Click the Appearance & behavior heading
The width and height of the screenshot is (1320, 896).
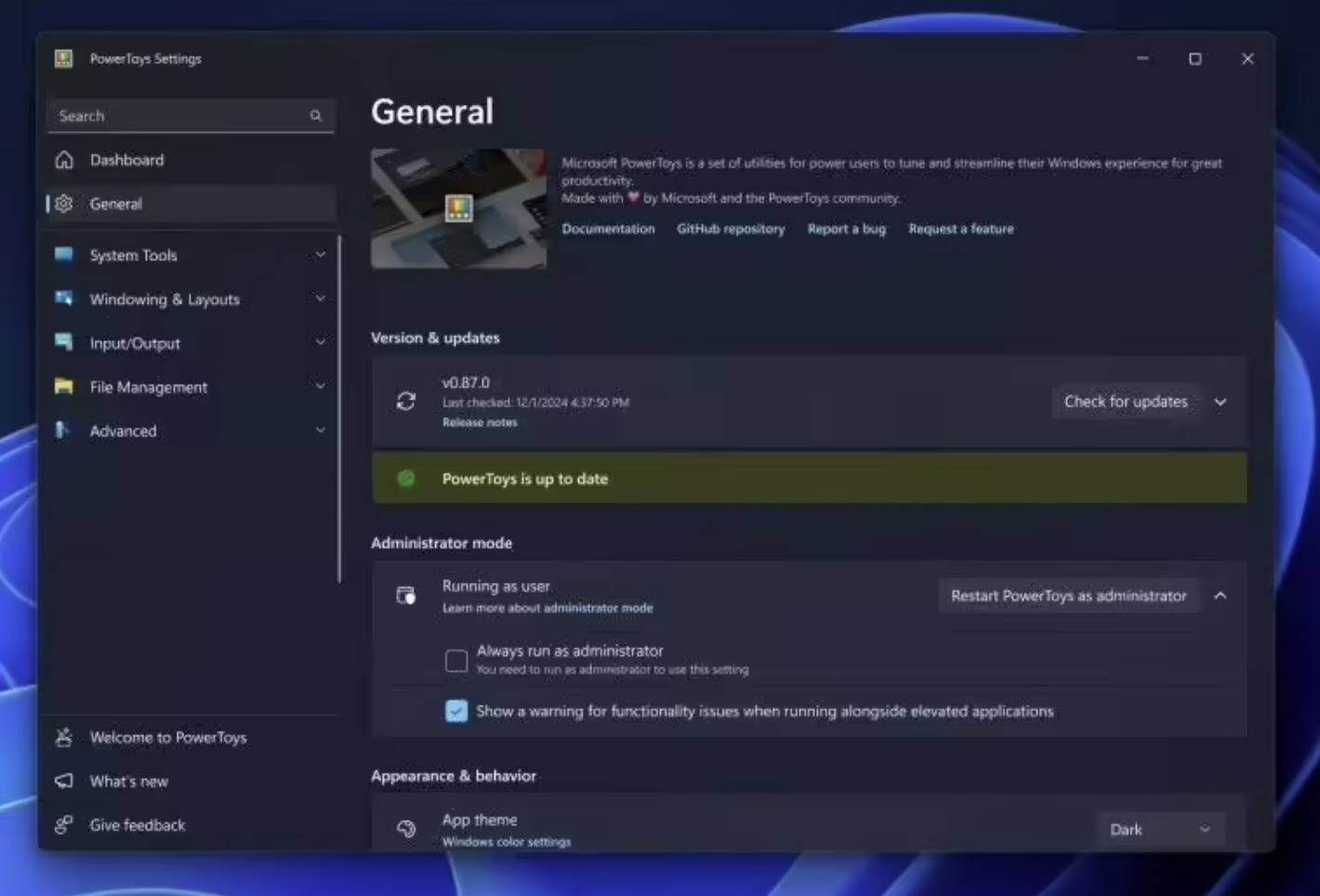tap(454, 775)
